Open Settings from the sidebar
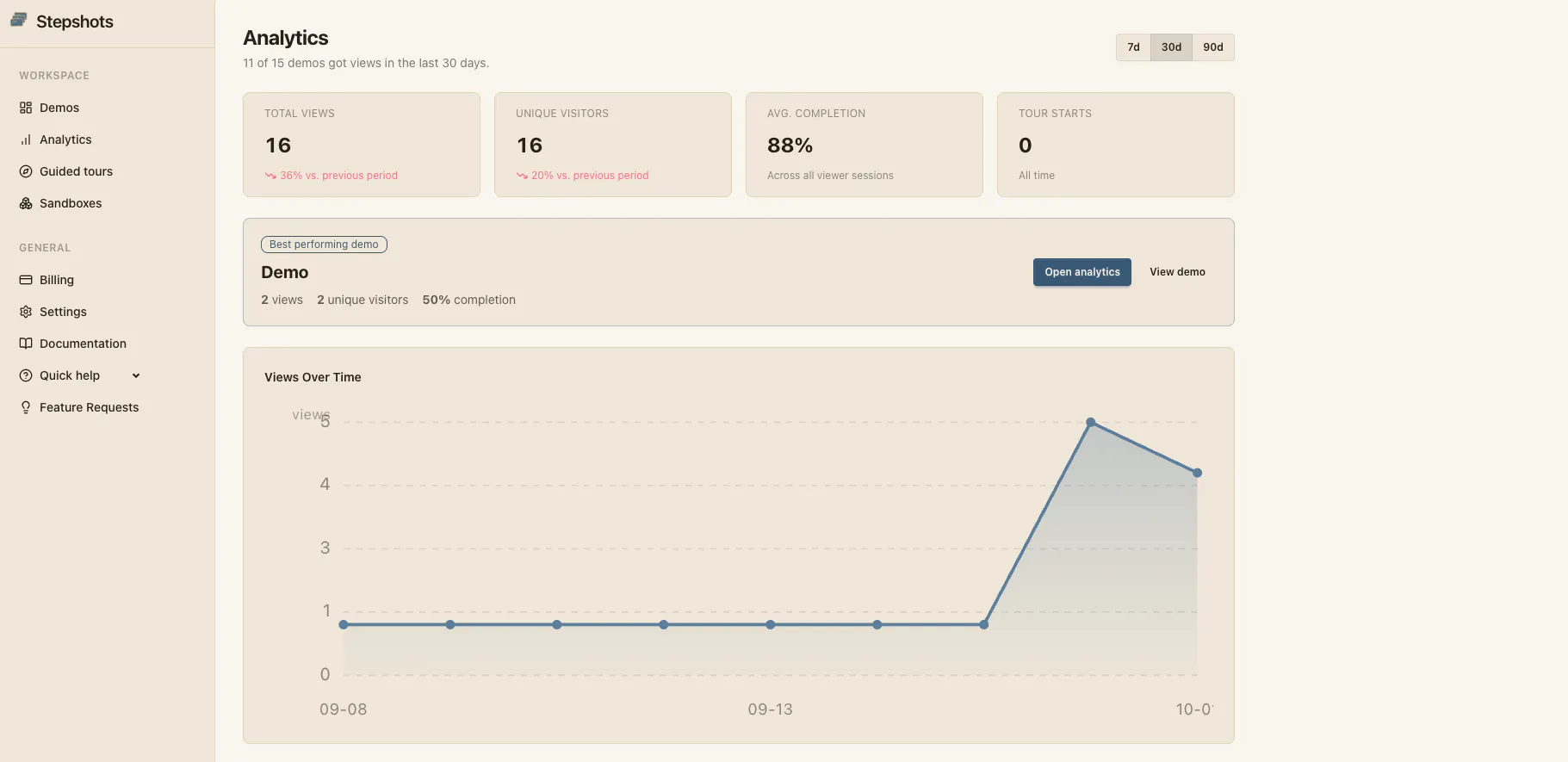Viewport: 1568px width, 762px height. pos(63,312)
